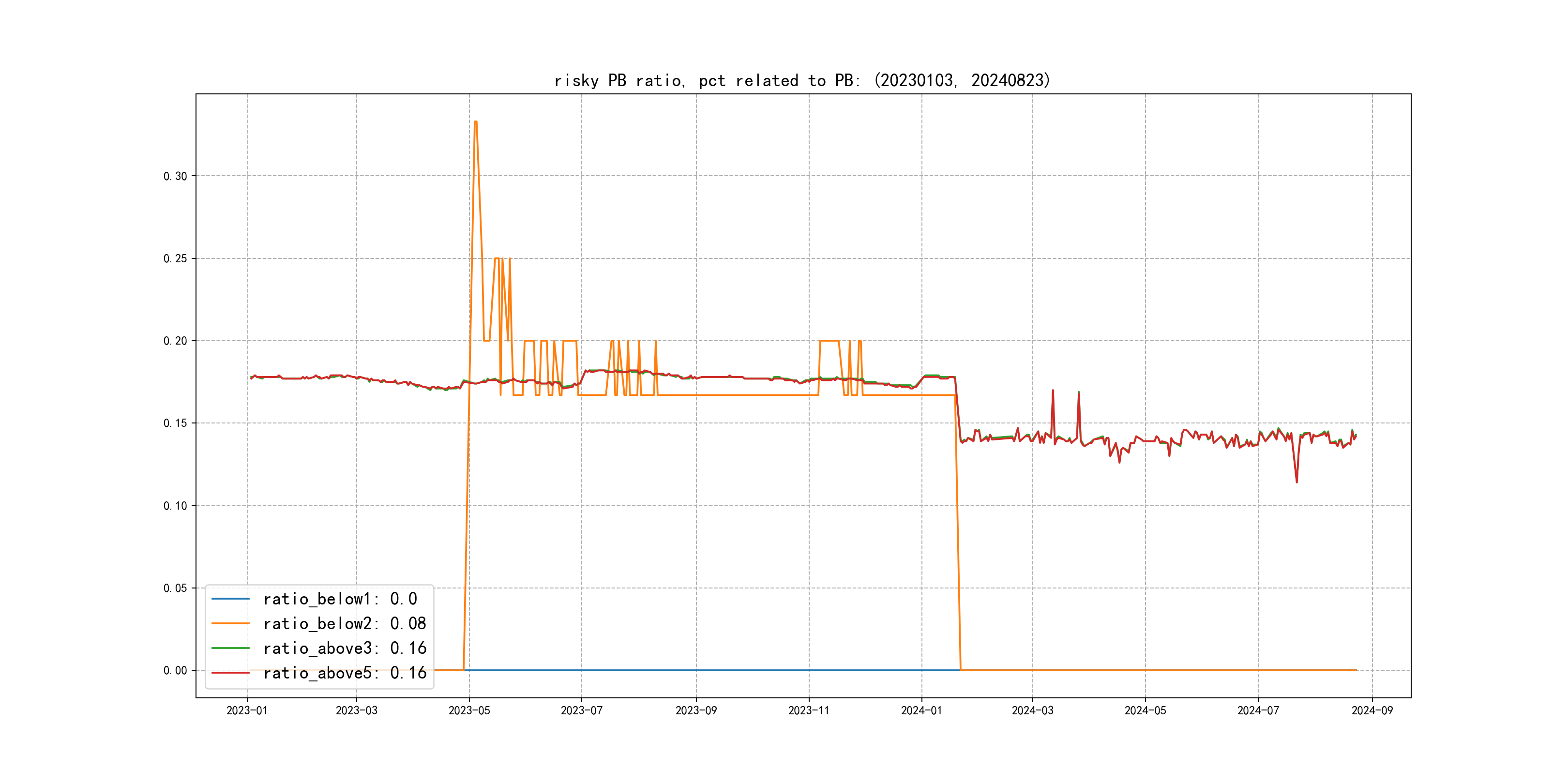Click the green legend line swatch
This screenshot has width=1568, height=784.
230,648
